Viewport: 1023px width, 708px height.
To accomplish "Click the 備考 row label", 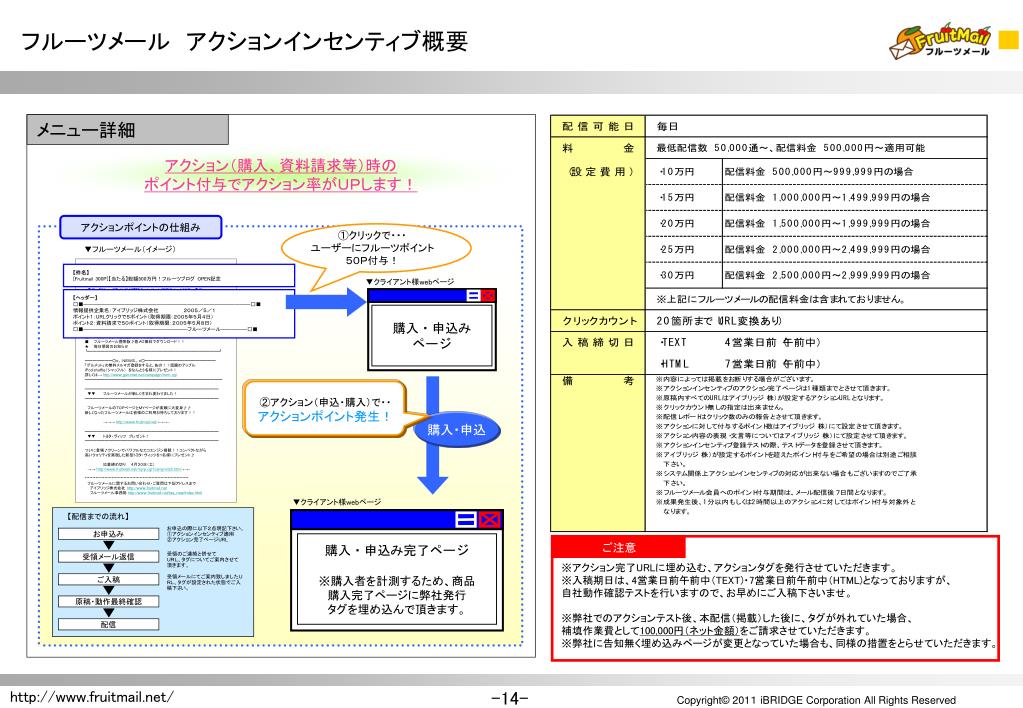I will click(x=598, y=380).
